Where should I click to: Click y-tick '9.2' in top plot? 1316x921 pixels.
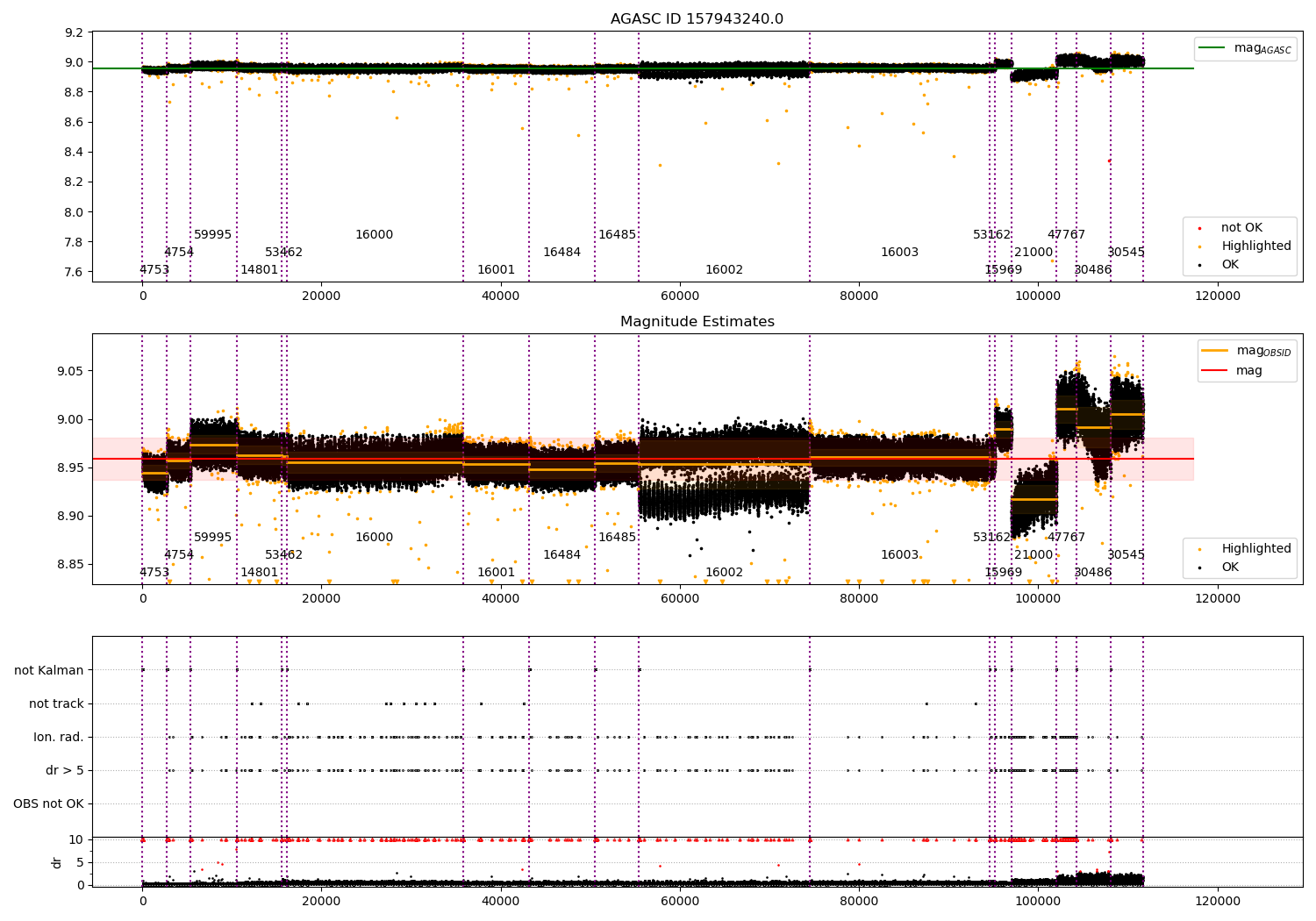coord(75,32)
